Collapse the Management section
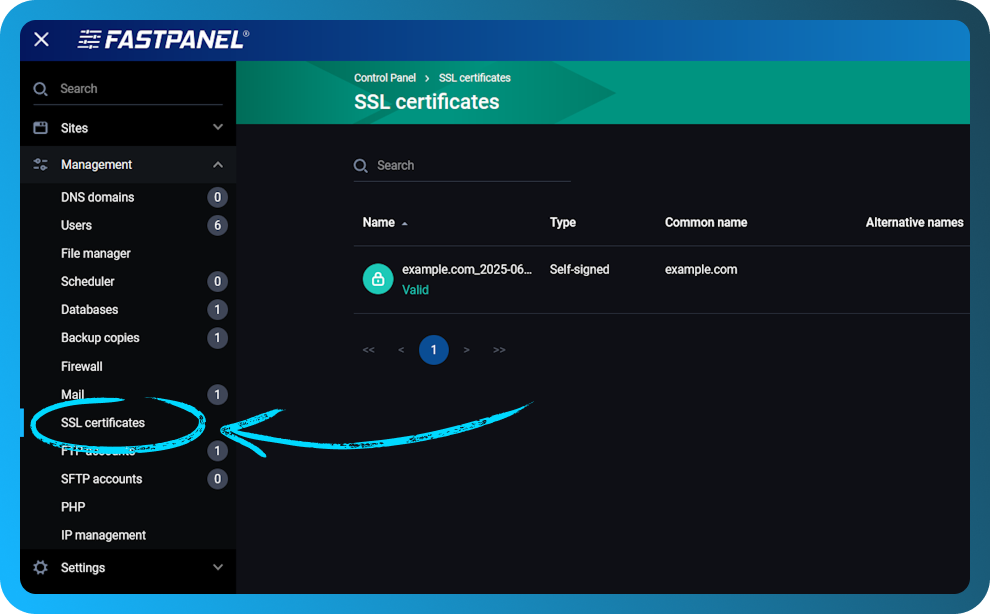The height and width of the screenshot is (614, 990). pyautogui.click(x=218, y=164)
